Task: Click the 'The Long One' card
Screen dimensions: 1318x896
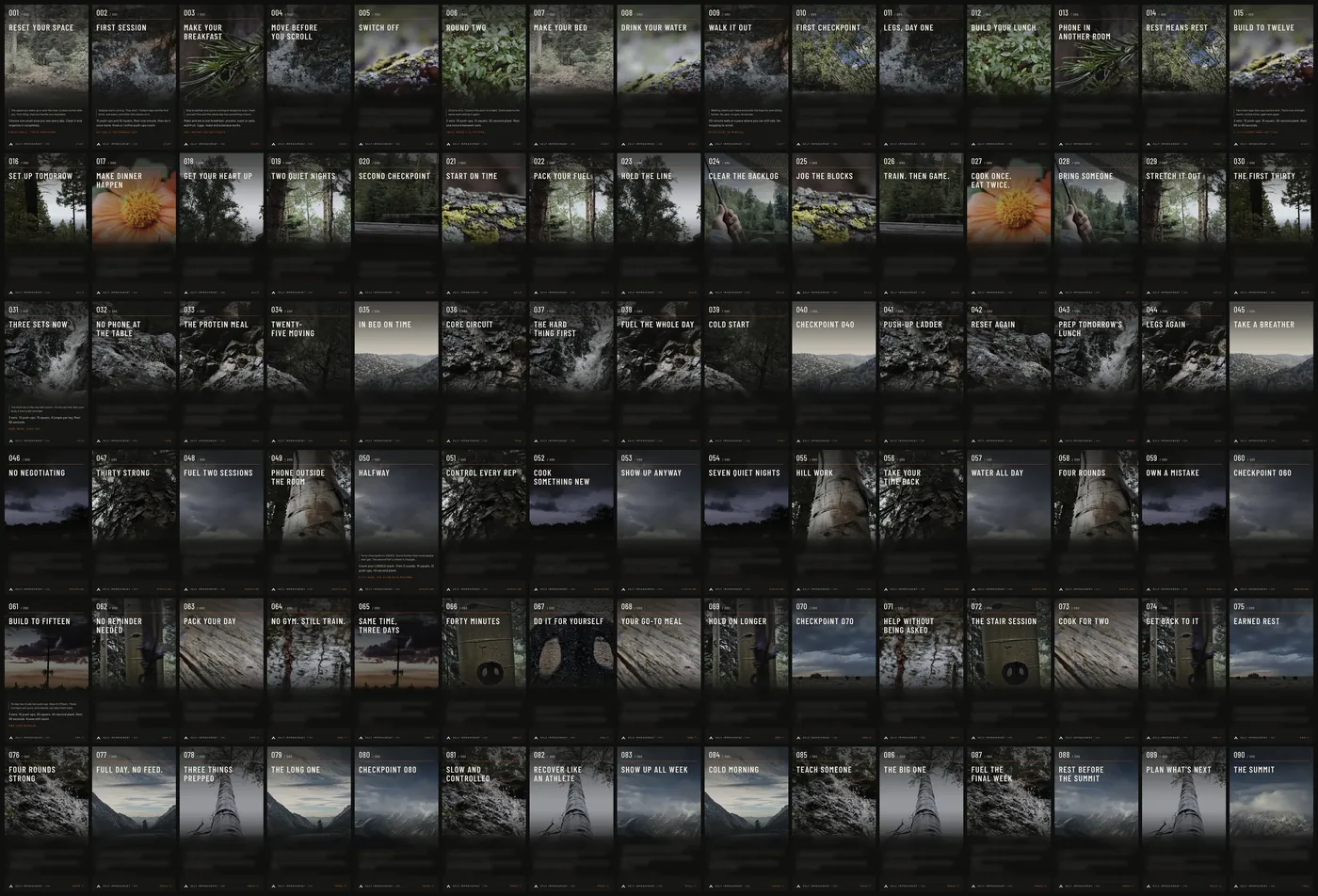Action: 310,820
